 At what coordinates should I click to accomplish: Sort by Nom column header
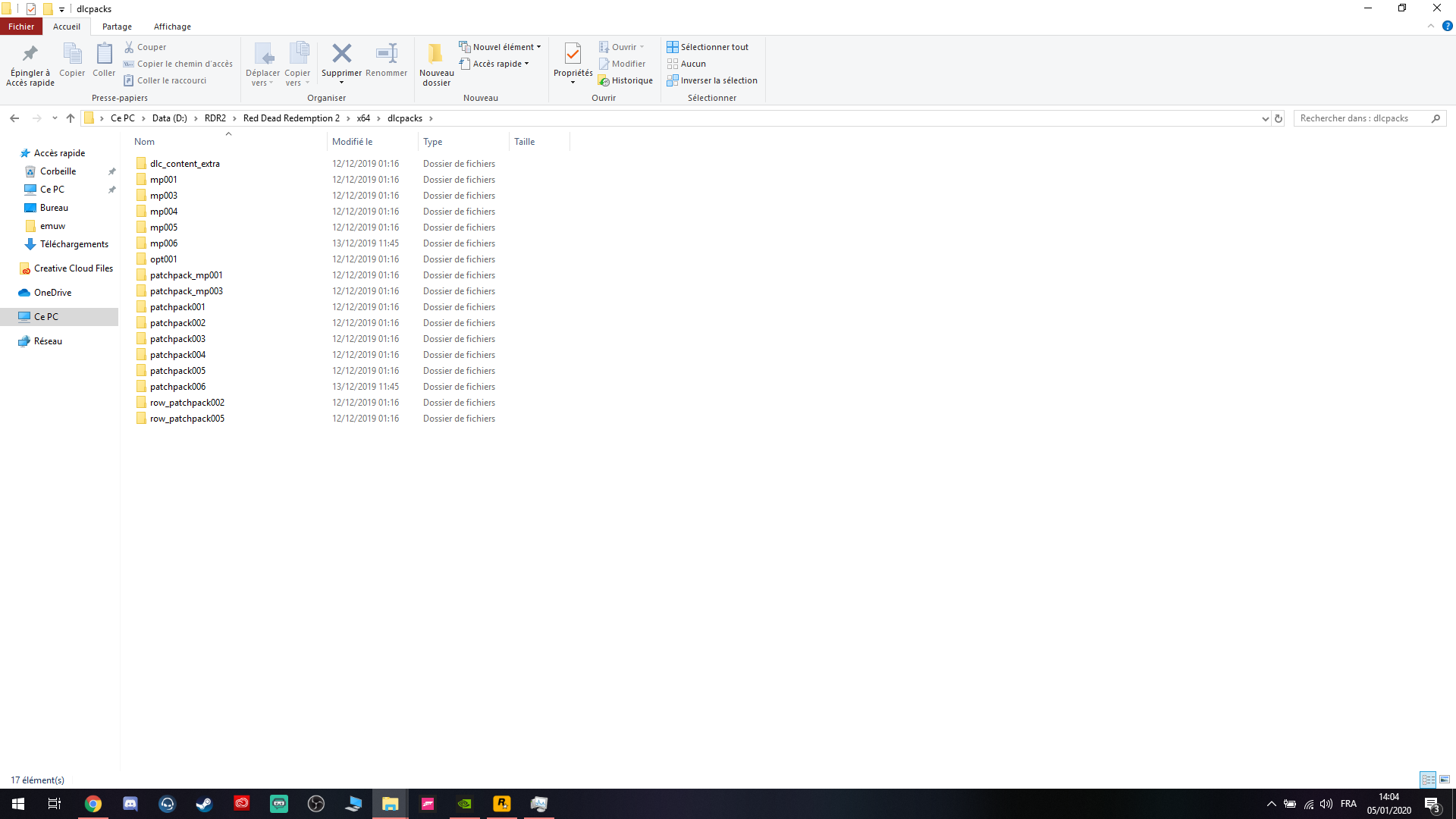point(144,142)
